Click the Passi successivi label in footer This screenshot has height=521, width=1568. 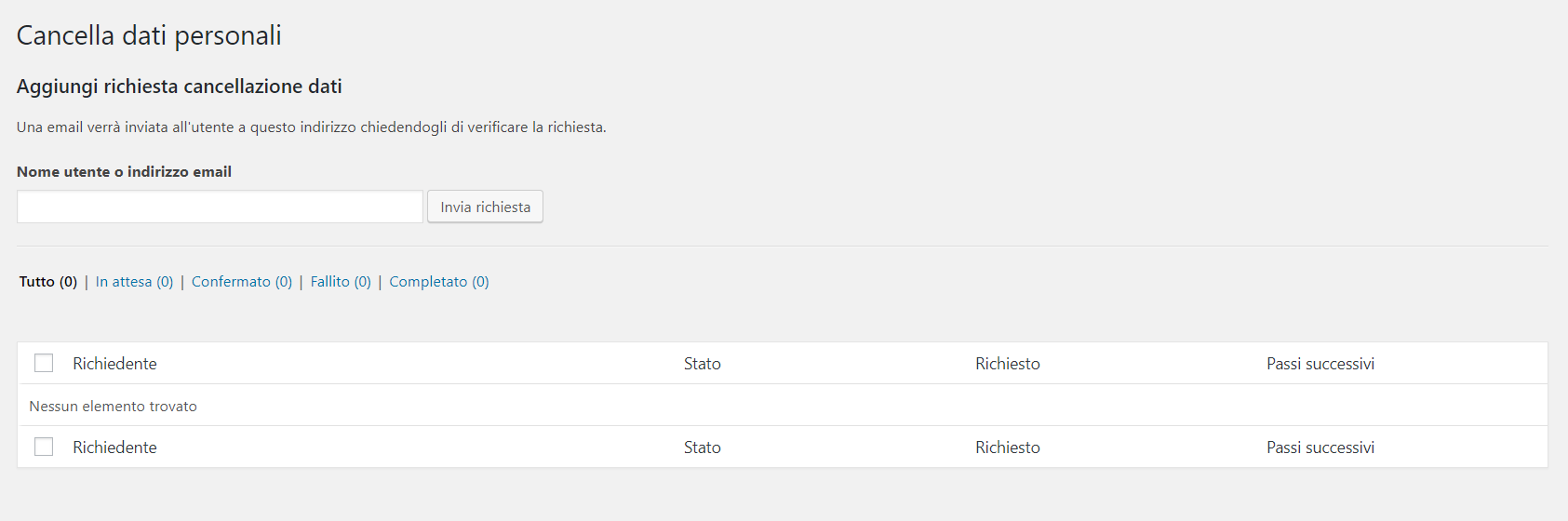point(1320,448)
